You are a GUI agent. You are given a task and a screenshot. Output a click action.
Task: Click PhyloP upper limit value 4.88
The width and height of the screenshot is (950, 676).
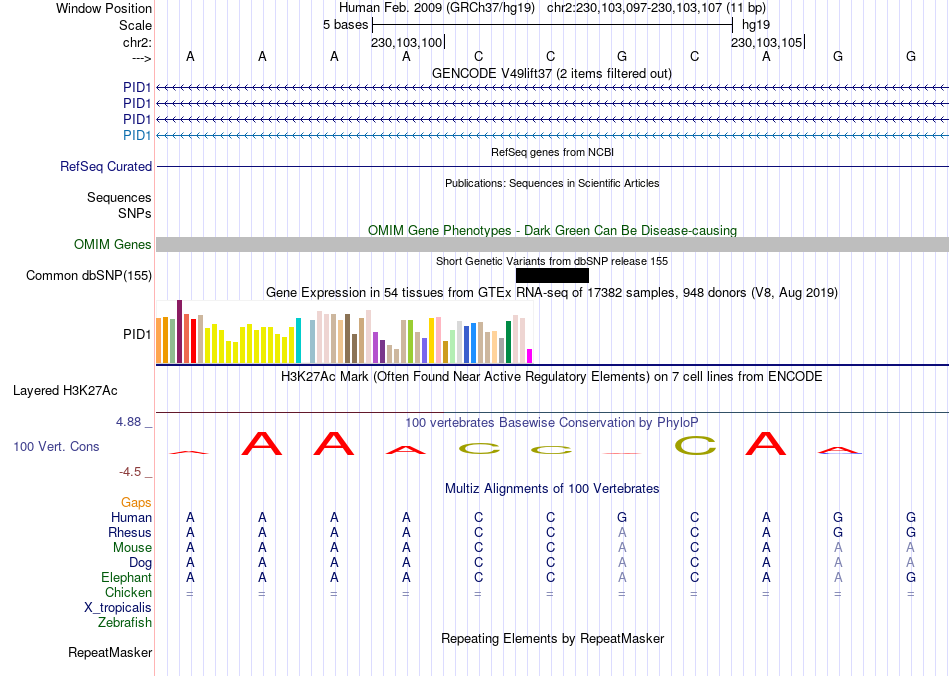pyautogui.click(x=128, y=422)
